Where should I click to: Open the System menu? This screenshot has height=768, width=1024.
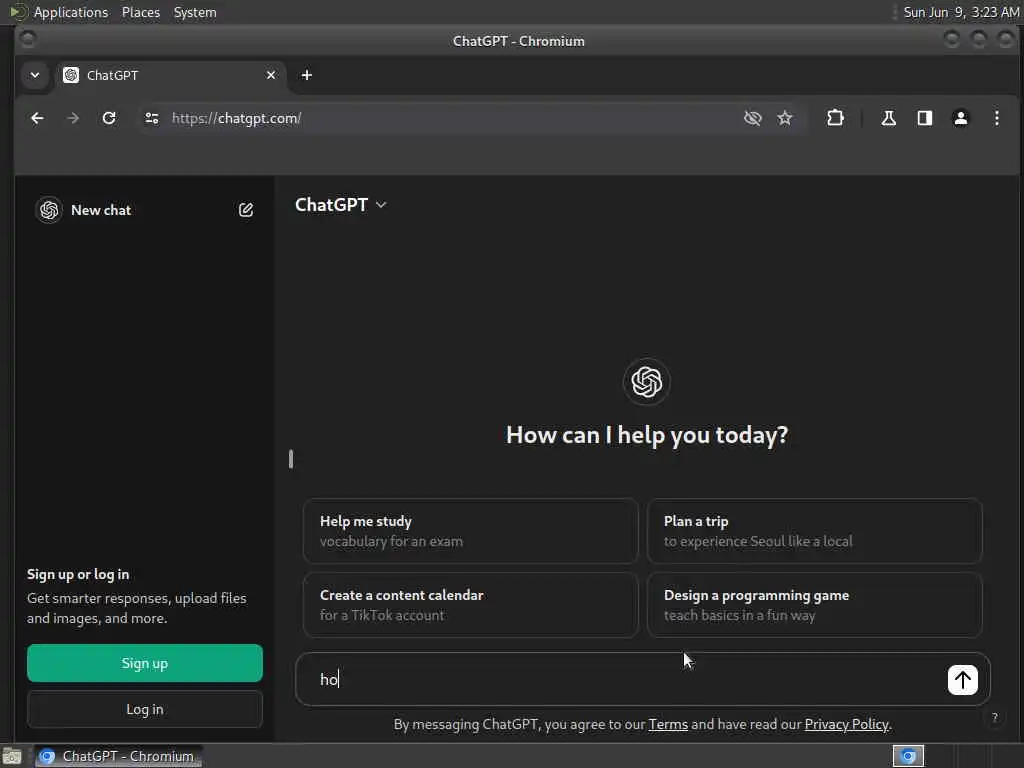click(195, 12)
